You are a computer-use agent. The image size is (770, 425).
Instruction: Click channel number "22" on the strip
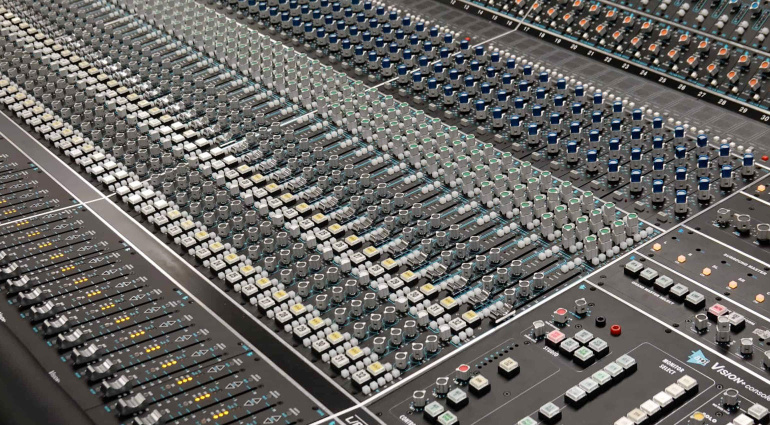[607, 59]
